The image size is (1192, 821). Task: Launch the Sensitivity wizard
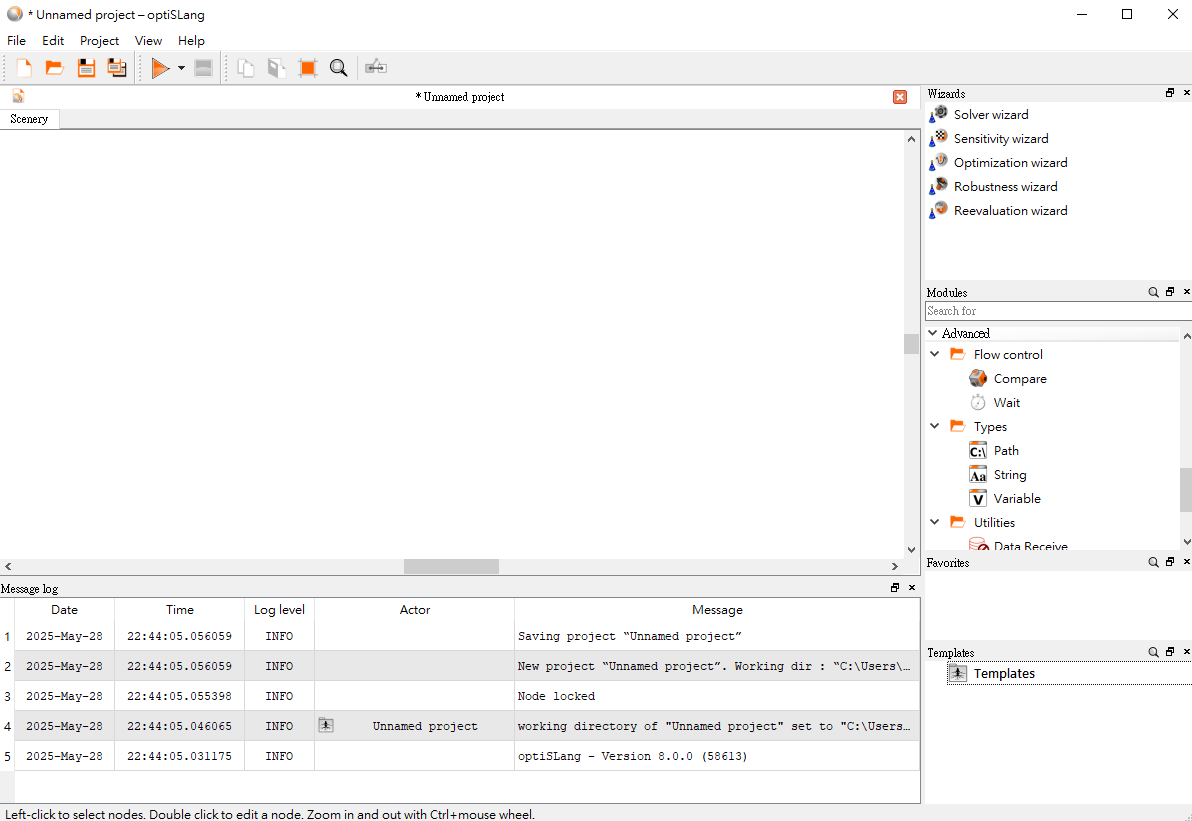point(1000,138)
